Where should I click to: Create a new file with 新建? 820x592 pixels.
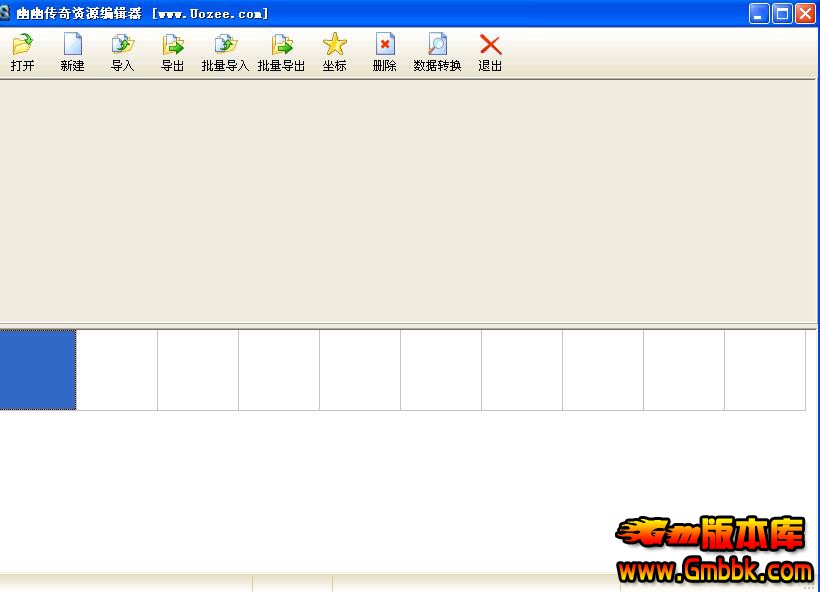tap(72, 45)
